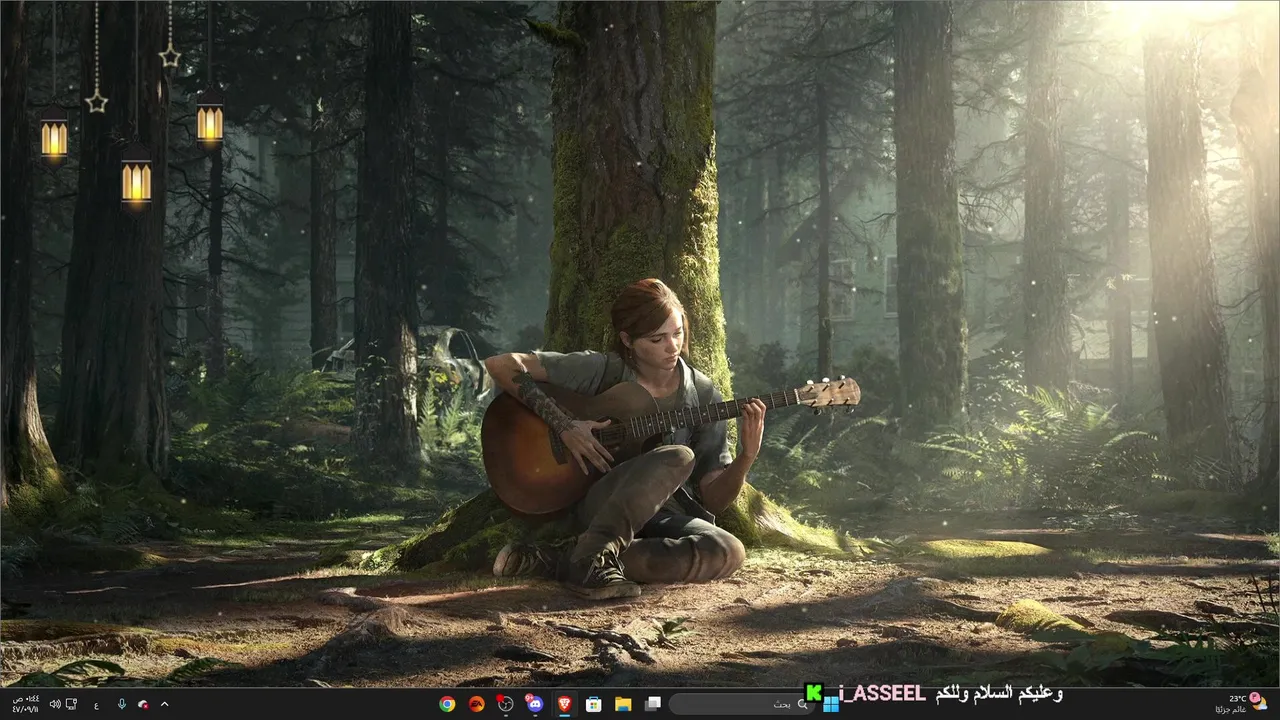Open the Steam icon with red notification dot
The width and height of the screenshot is (1280, 720).
tap(505, 704)
